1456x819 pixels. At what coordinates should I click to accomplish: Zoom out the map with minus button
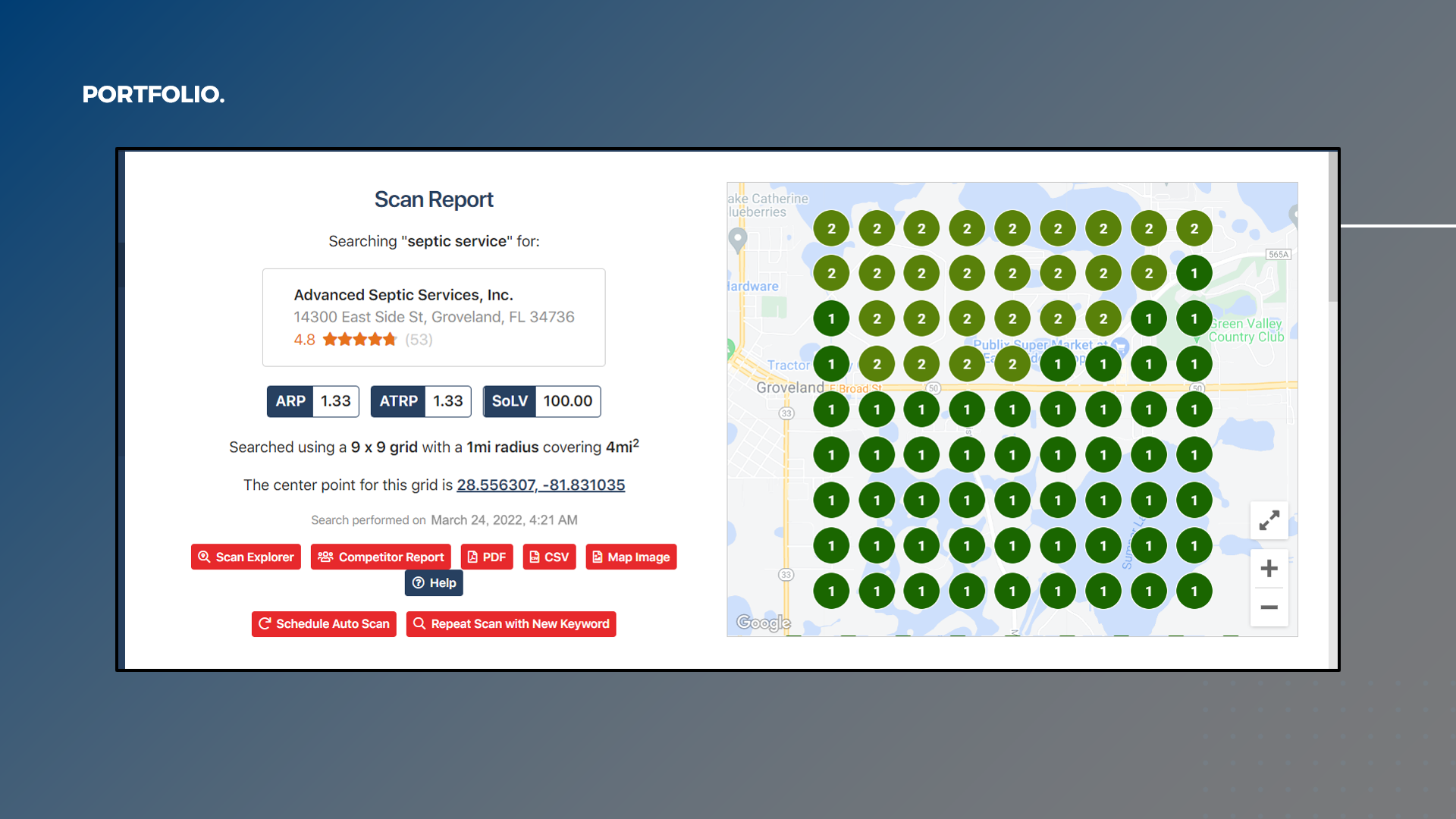coord(1269,607)
